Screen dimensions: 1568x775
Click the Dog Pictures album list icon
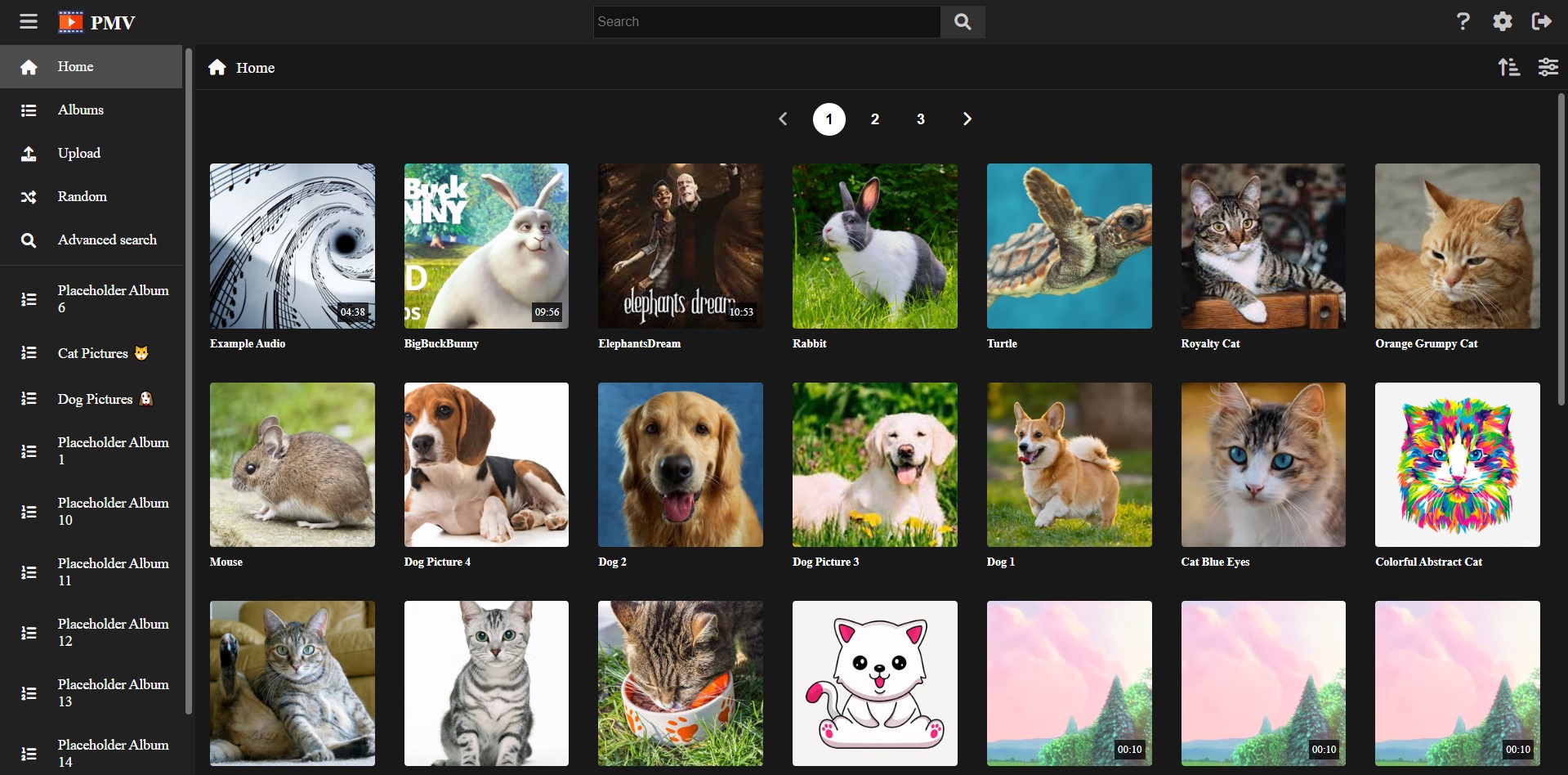29,399
